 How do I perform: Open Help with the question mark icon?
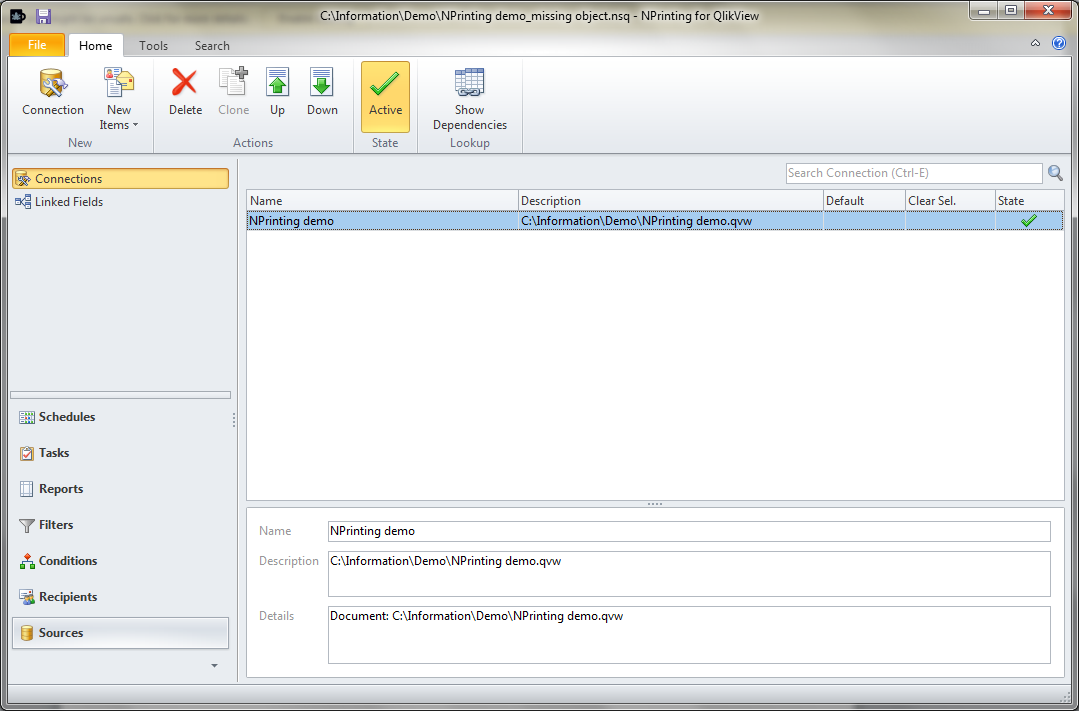click(1059, 43)
